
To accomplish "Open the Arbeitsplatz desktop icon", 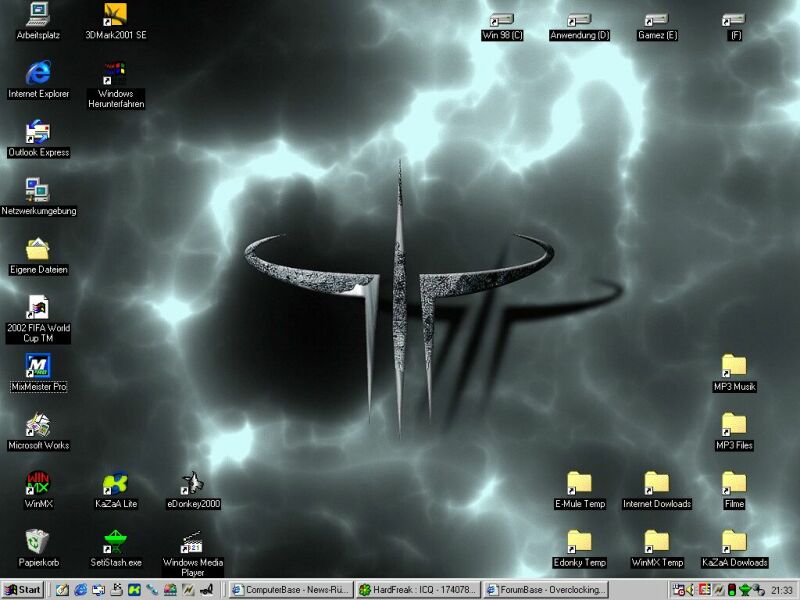I will [x=38, y=21].
